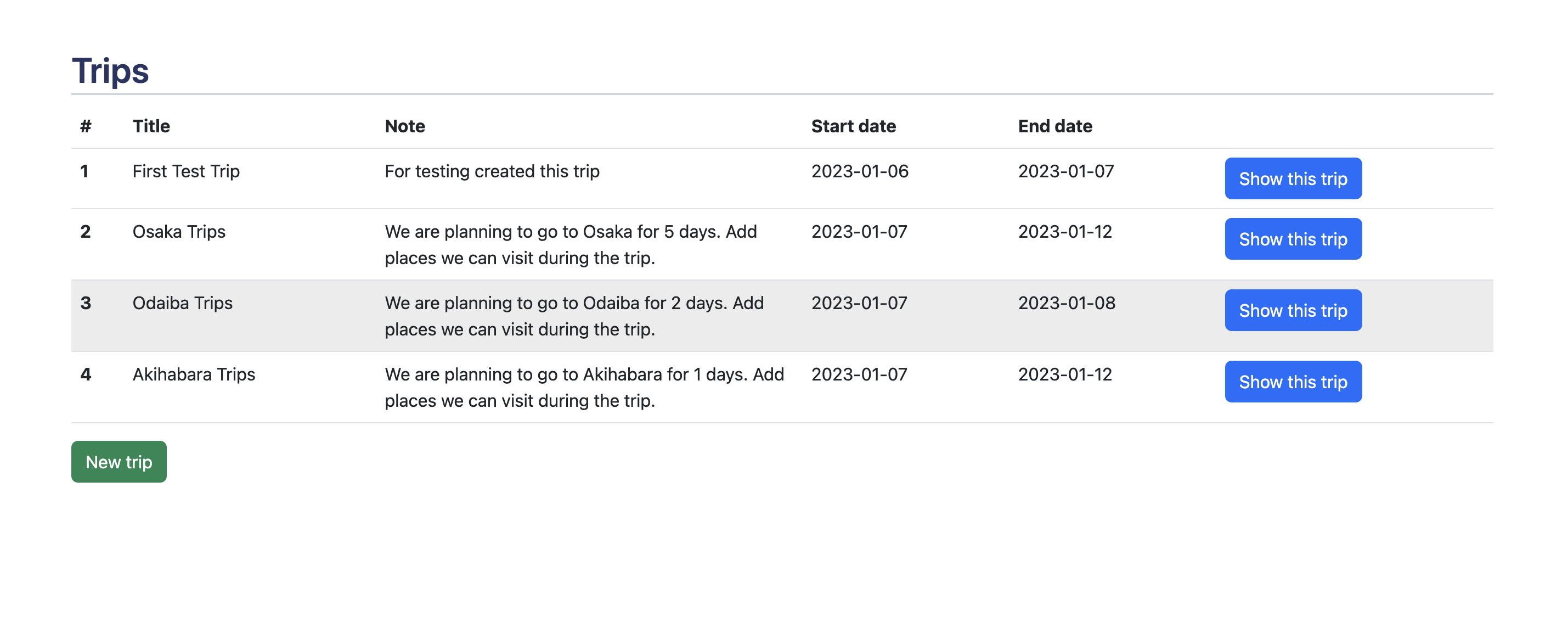Click the Osaka trip note text
The image size is (1568, 627).
[571, 244]
